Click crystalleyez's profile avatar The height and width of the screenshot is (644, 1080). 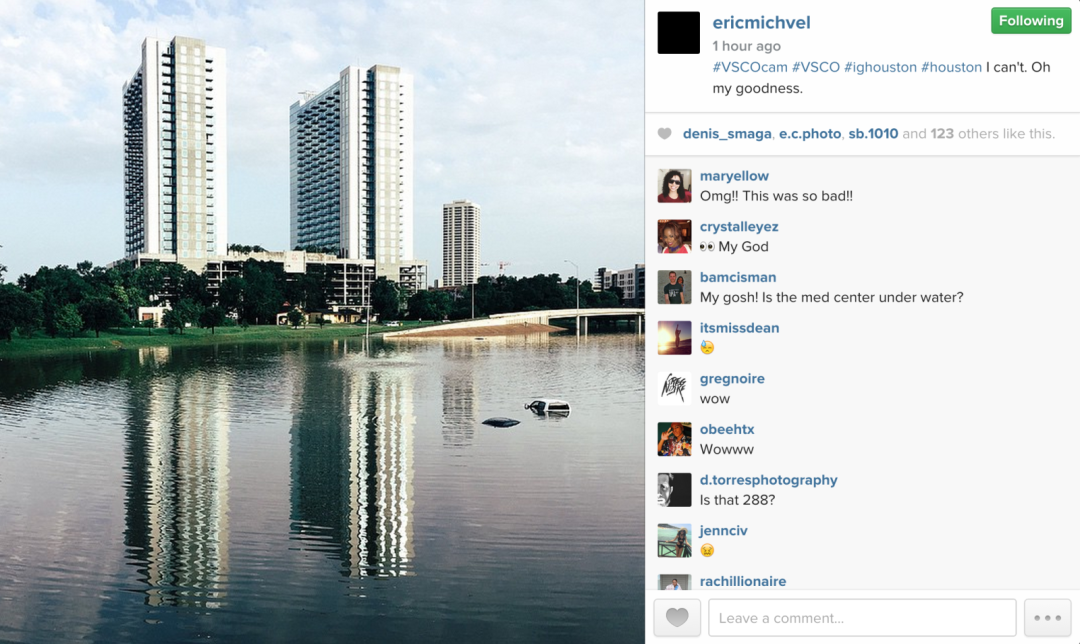pos(674,236)
